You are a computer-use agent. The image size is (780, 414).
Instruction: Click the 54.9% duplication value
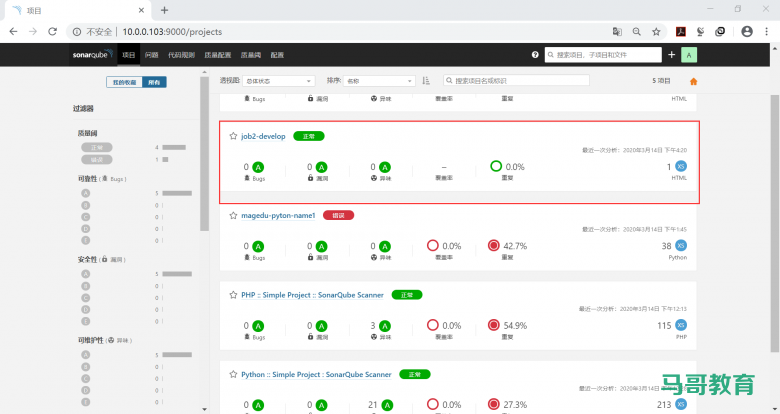tap(515, 325)
